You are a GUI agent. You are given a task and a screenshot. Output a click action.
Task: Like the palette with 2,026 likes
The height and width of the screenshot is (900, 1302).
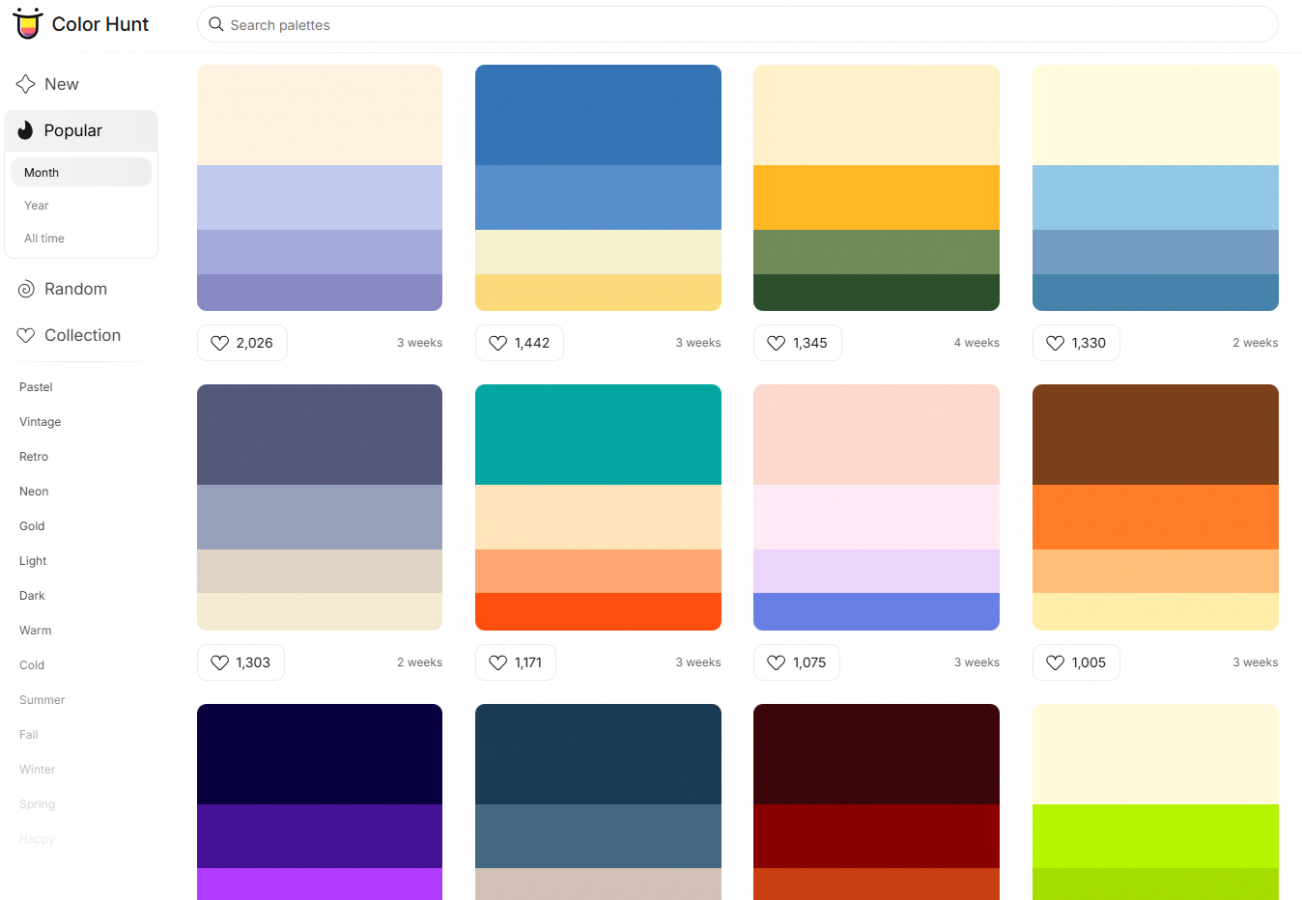(242, 343)
